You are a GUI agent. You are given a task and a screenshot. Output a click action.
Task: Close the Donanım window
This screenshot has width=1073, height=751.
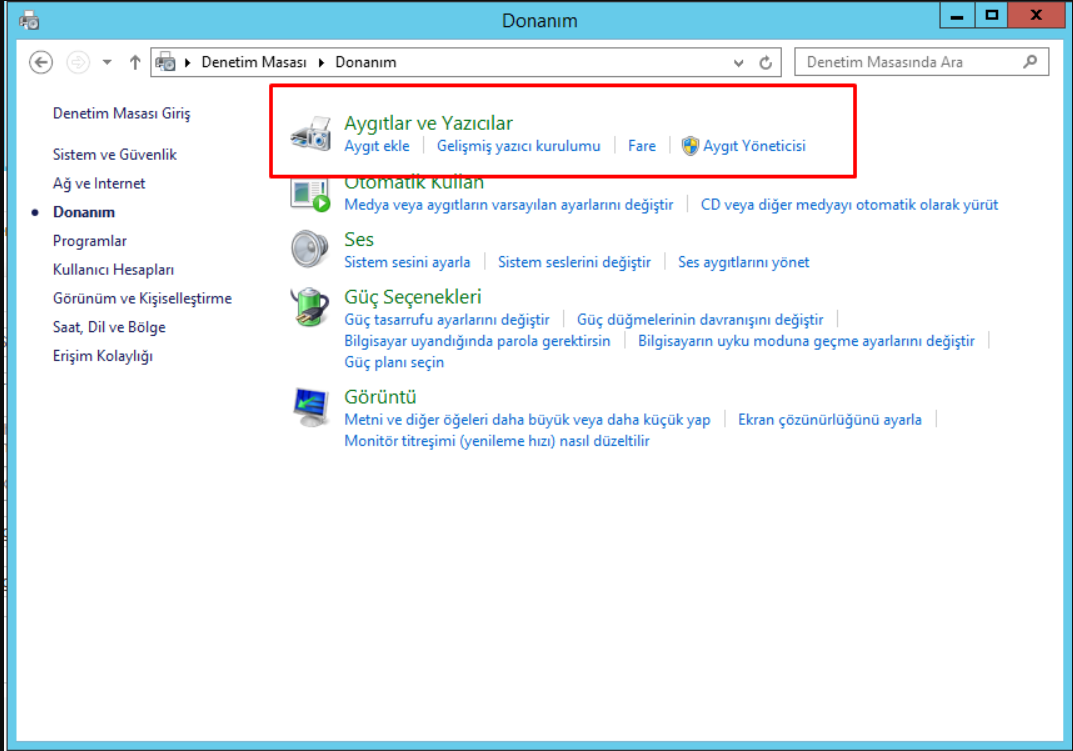point(1036,15)
